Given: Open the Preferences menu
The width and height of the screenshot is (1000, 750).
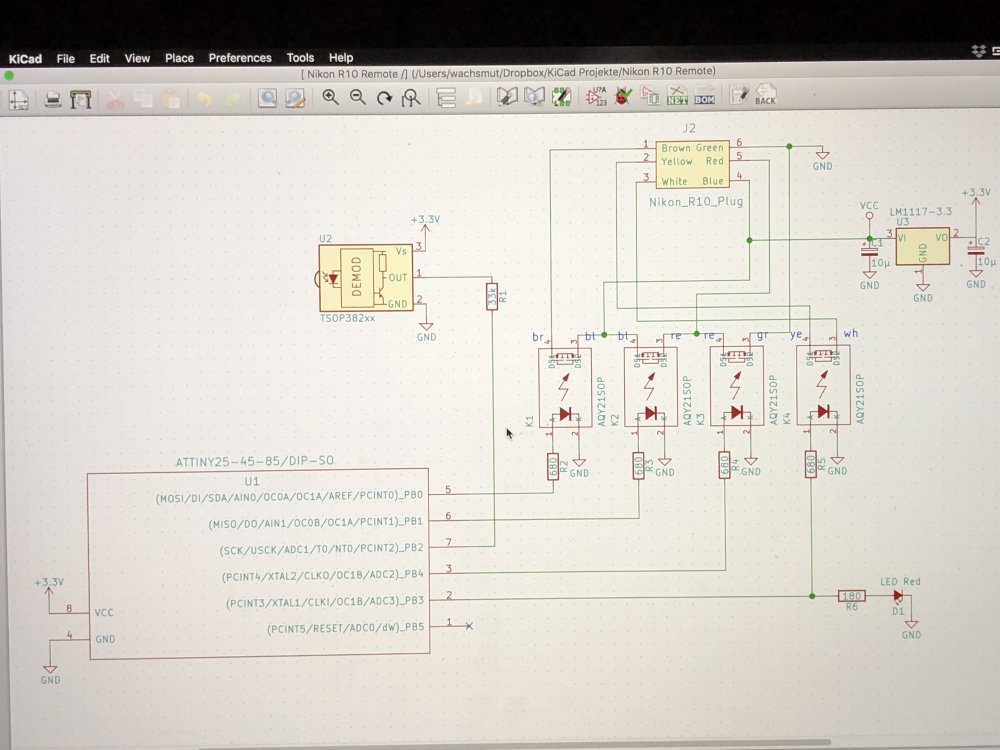Looking at the screenshot, I should pyautogui.click(x=240, y=58).
